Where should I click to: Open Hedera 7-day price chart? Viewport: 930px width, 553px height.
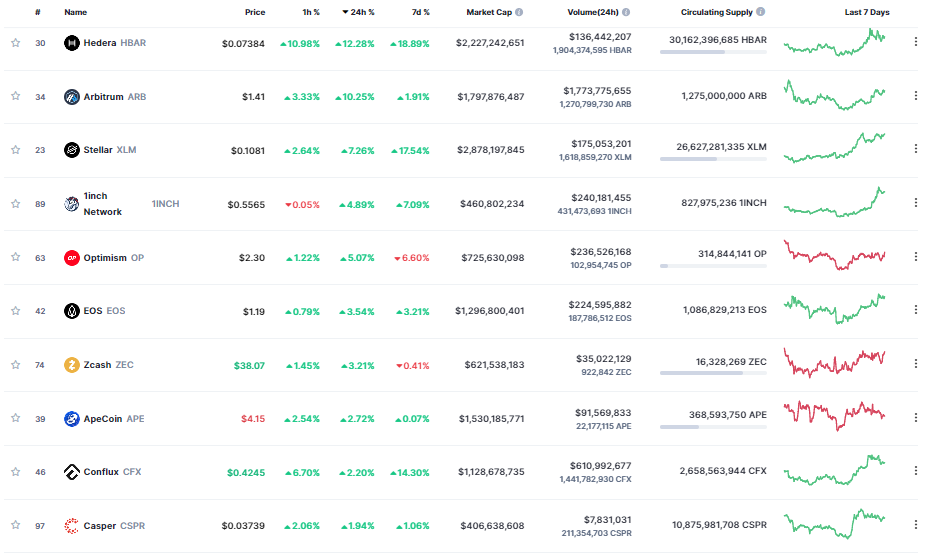pyautogui.click(x=834, y=42)
